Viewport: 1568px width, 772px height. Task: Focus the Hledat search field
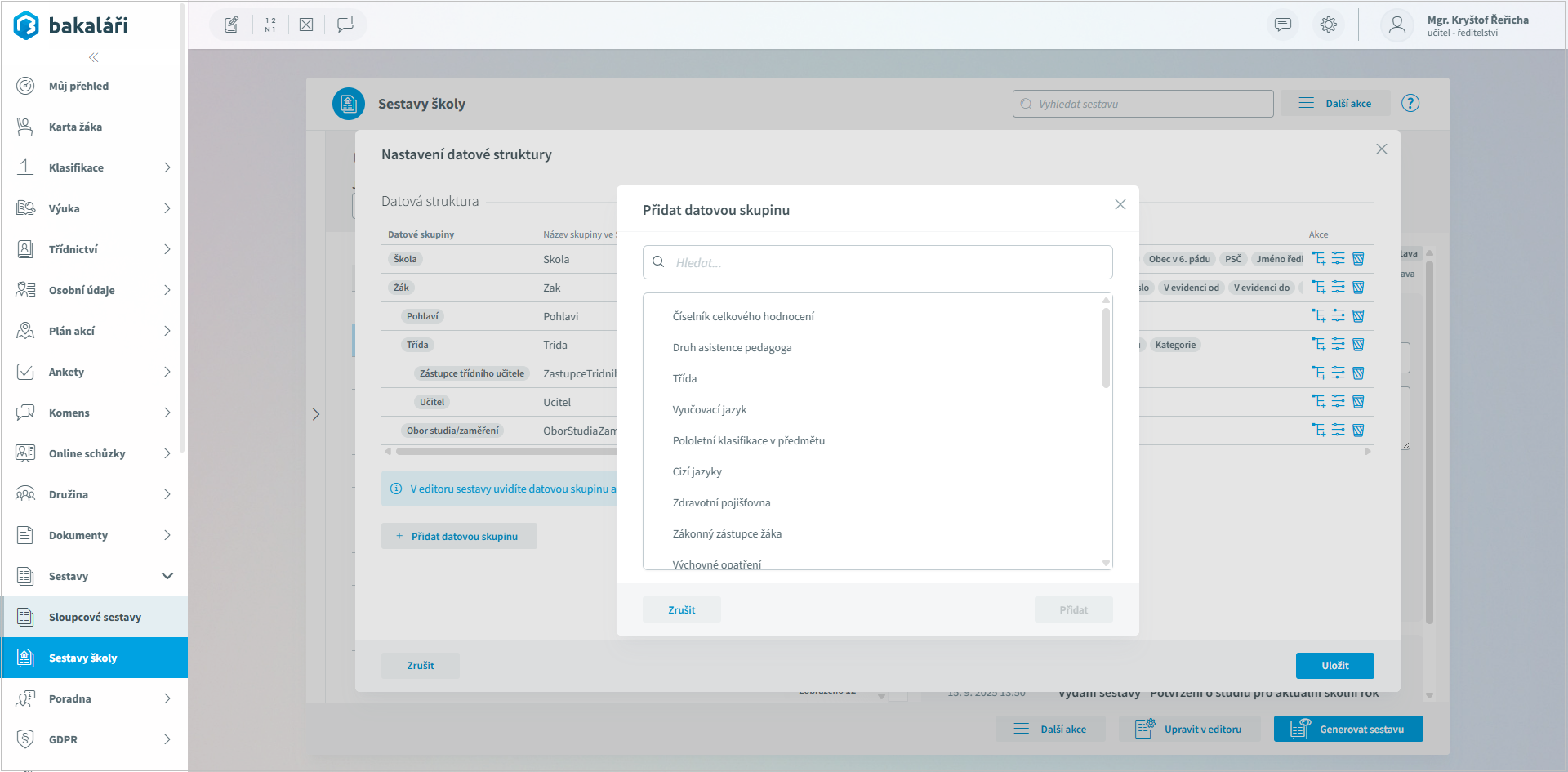click(x=886, y=262)
